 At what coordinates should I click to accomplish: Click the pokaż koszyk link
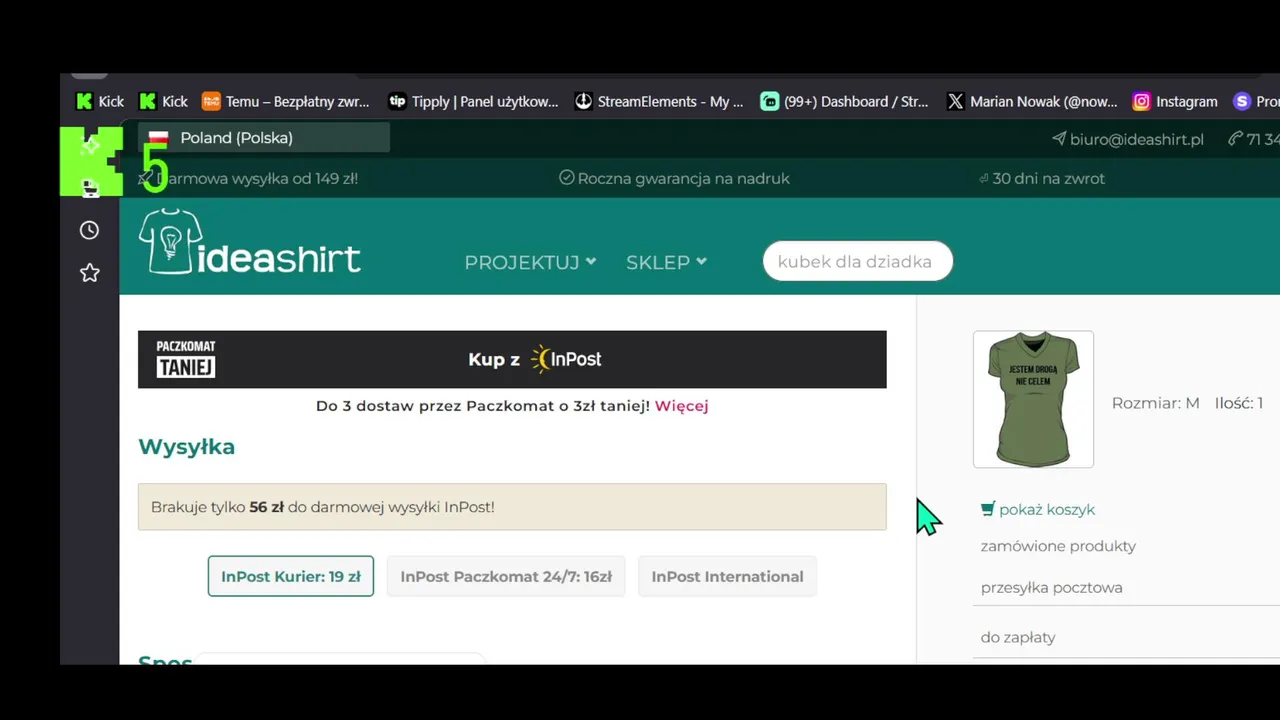(1047, 509)
